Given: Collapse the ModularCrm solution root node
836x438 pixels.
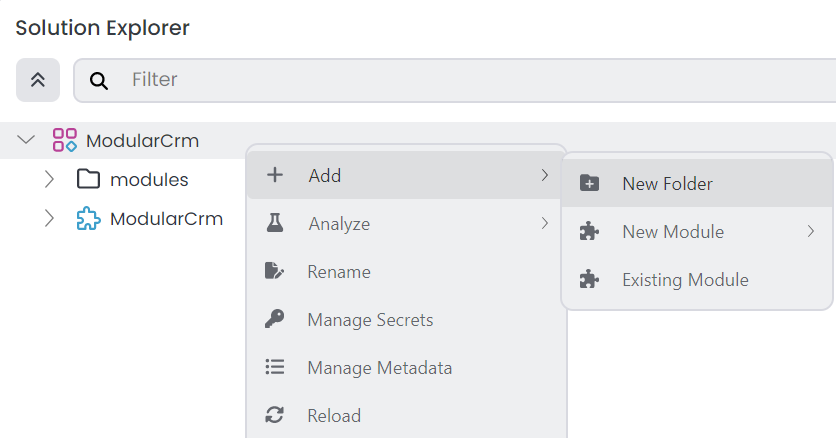Looking at the screenshot, I should 27,140.
